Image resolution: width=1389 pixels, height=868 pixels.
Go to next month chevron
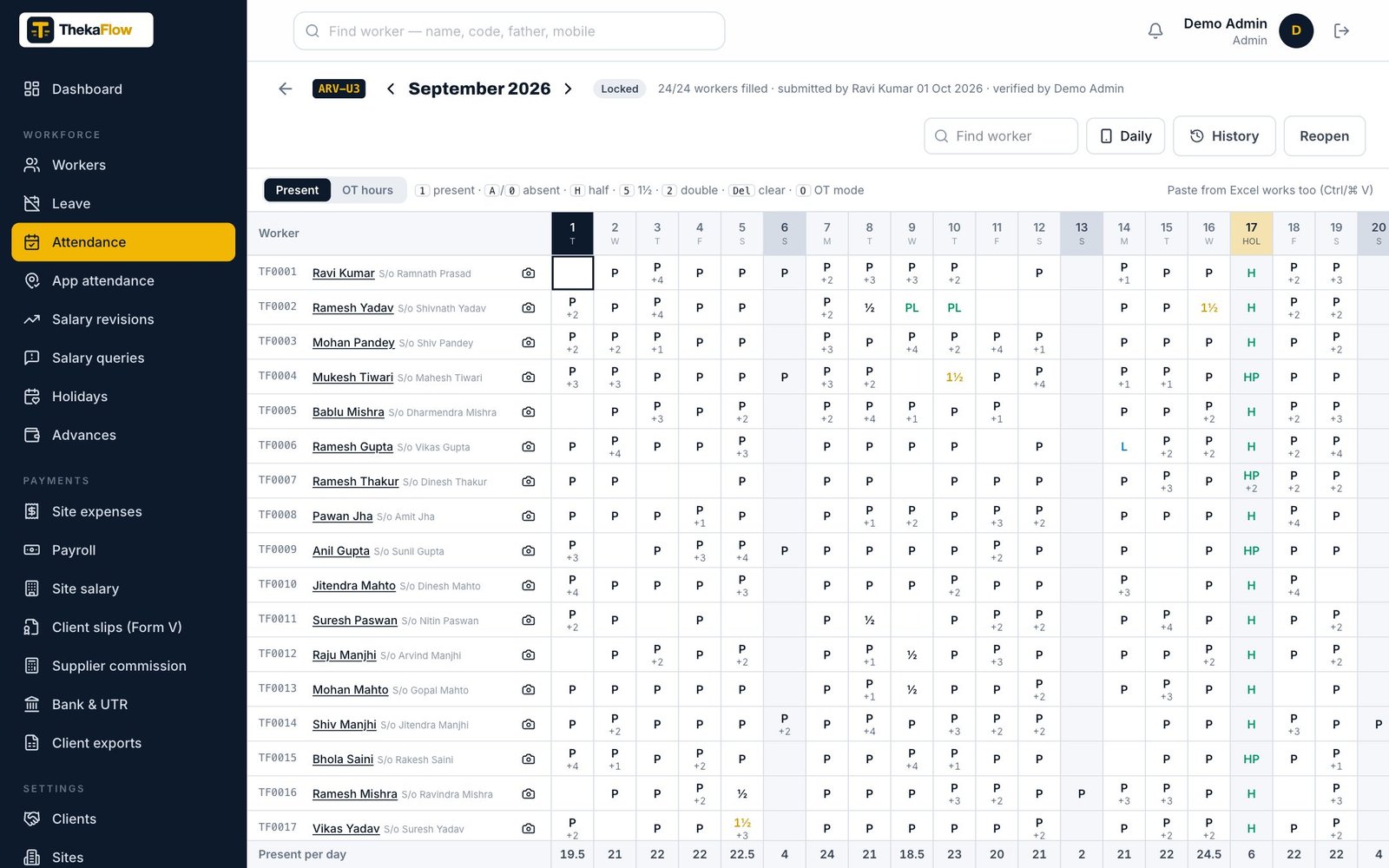568,89
